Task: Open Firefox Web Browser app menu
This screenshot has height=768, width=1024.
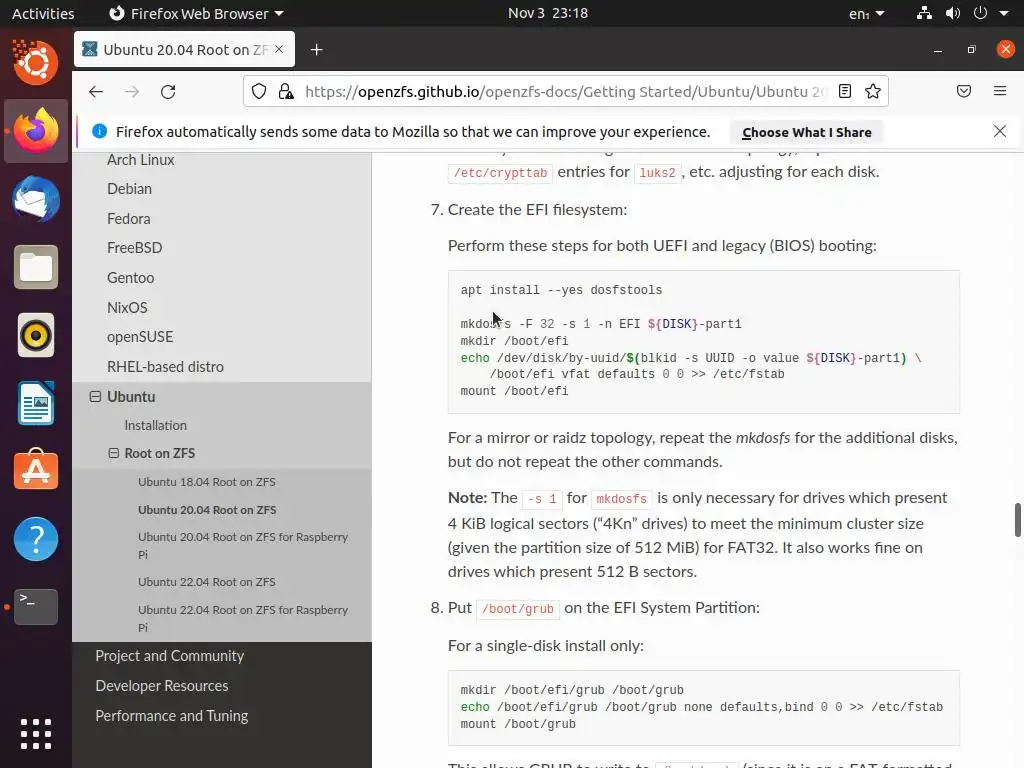Action: (x=197, y=13)
